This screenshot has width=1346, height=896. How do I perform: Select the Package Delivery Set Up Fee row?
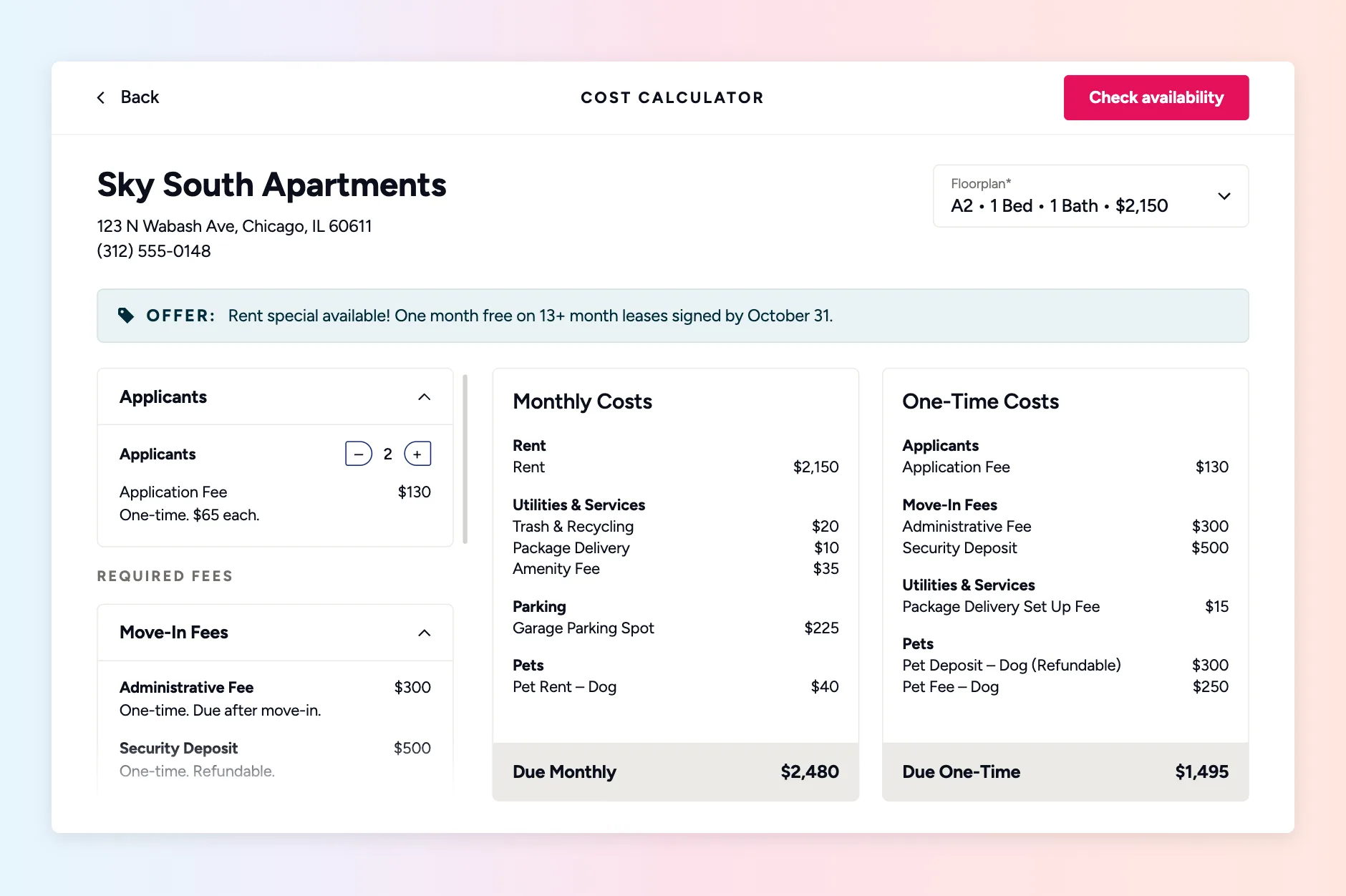(x=1065, y=607)
